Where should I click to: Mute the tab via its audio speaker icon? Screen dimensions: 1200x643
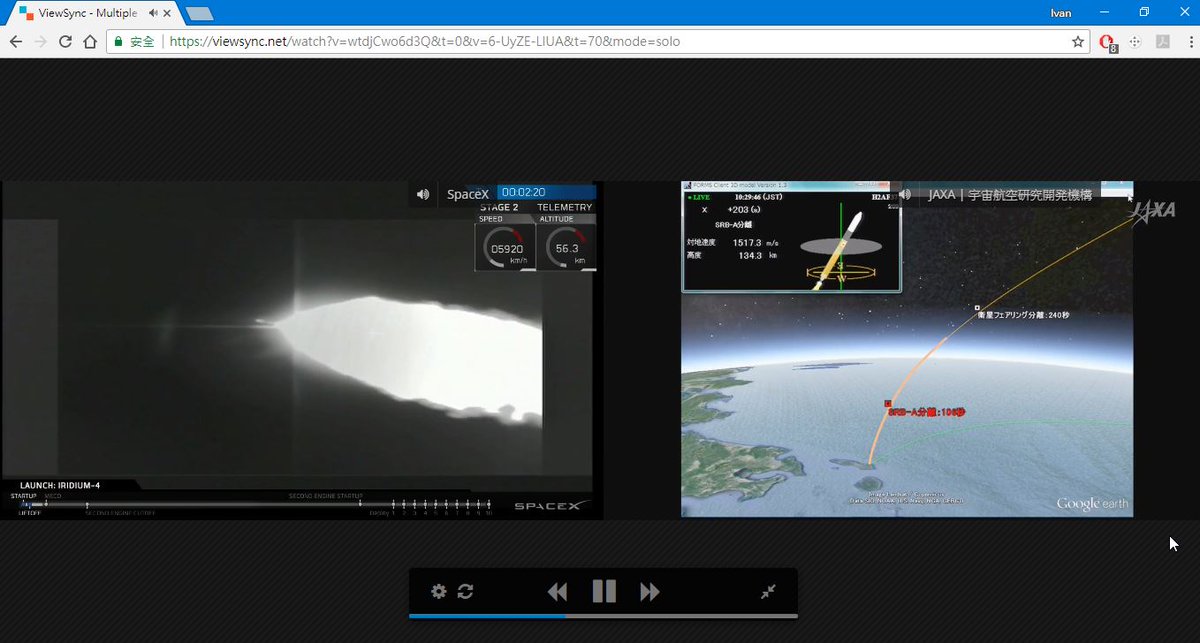[x=153, y=13]
